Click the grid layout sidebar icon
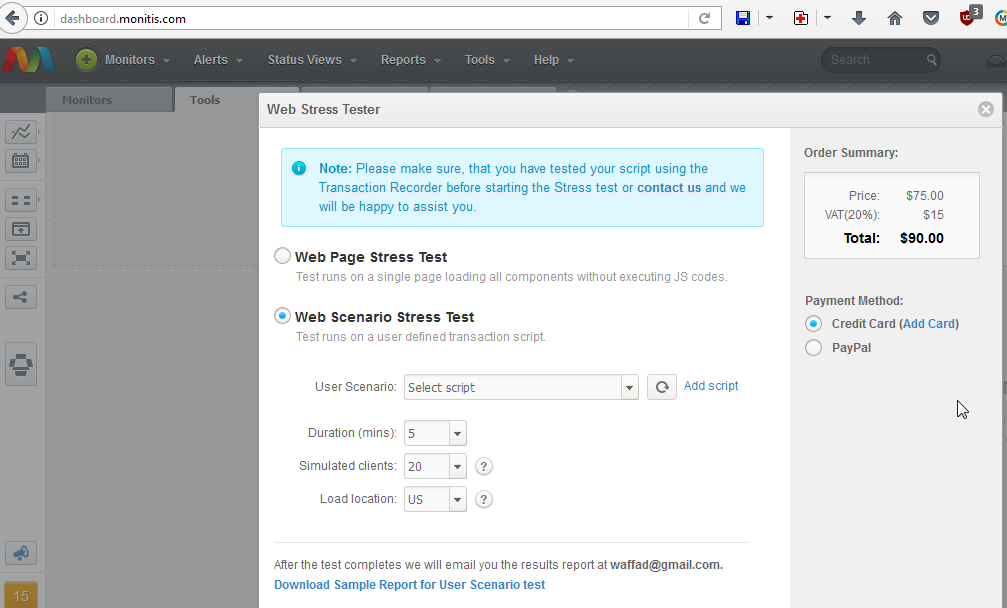Screen dimensions: 1007x608 (x=21, y=200)
